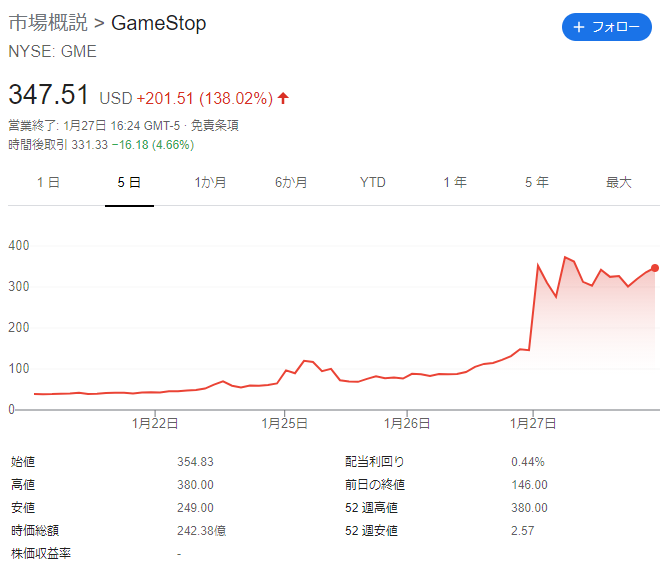
Task: Click the 時価総額 label
Action: click(35, 530)
